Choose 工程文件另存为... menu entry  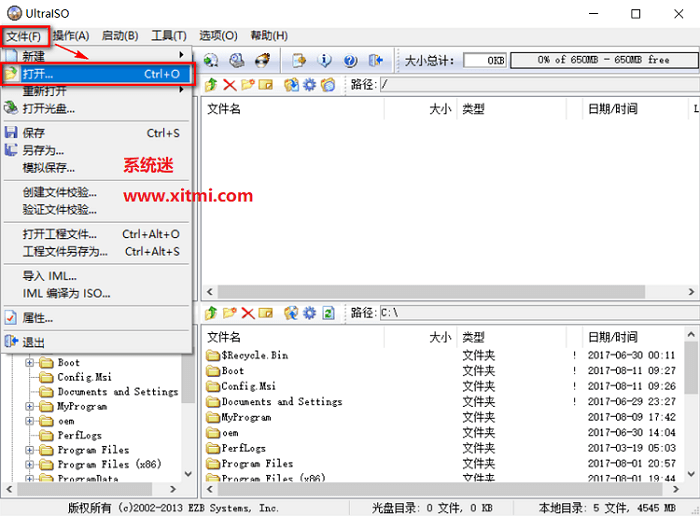coord(97,251)
